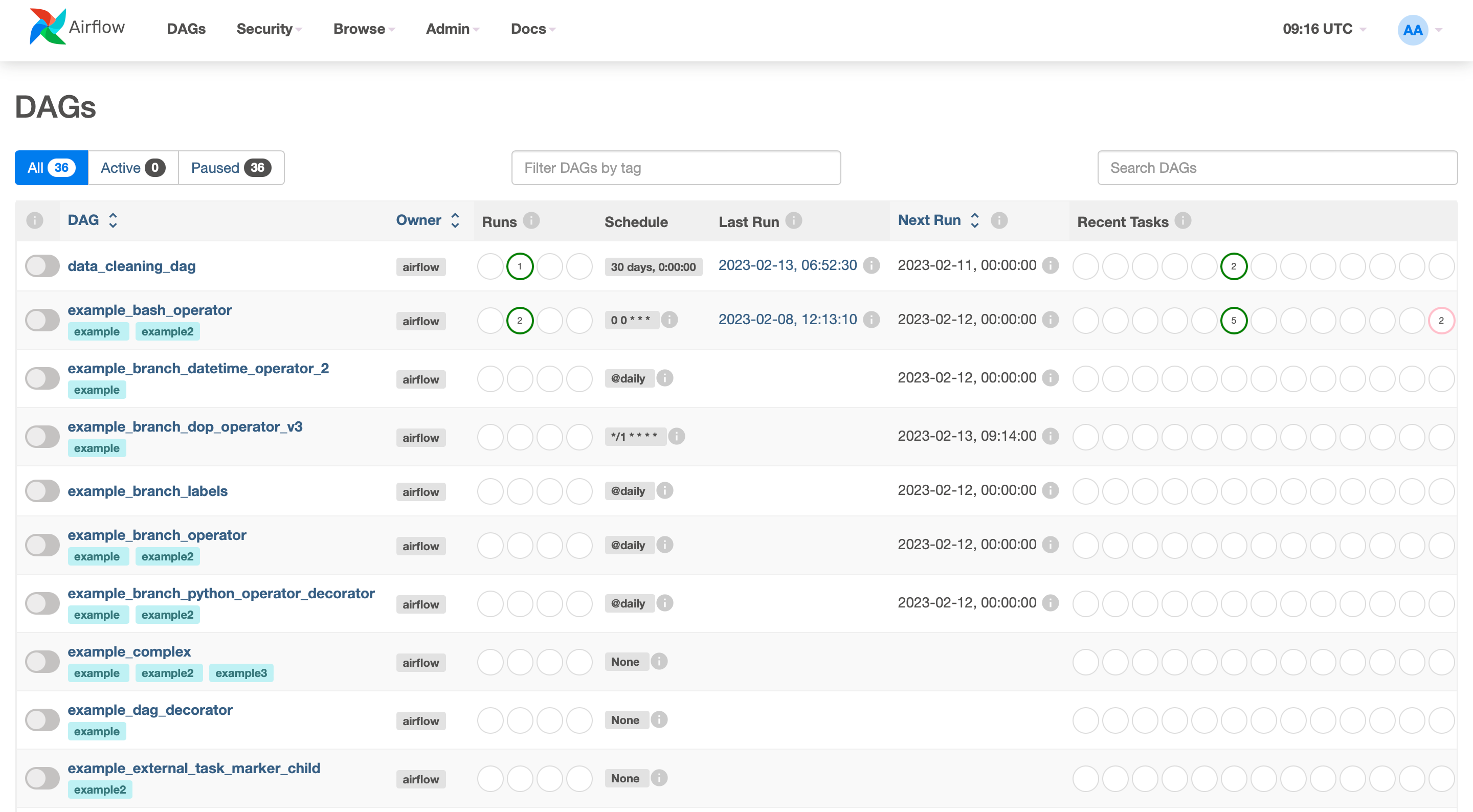Click schedule info icon for example_branch_labels
Screen dimensions: 1473x812
pos(665,491)
